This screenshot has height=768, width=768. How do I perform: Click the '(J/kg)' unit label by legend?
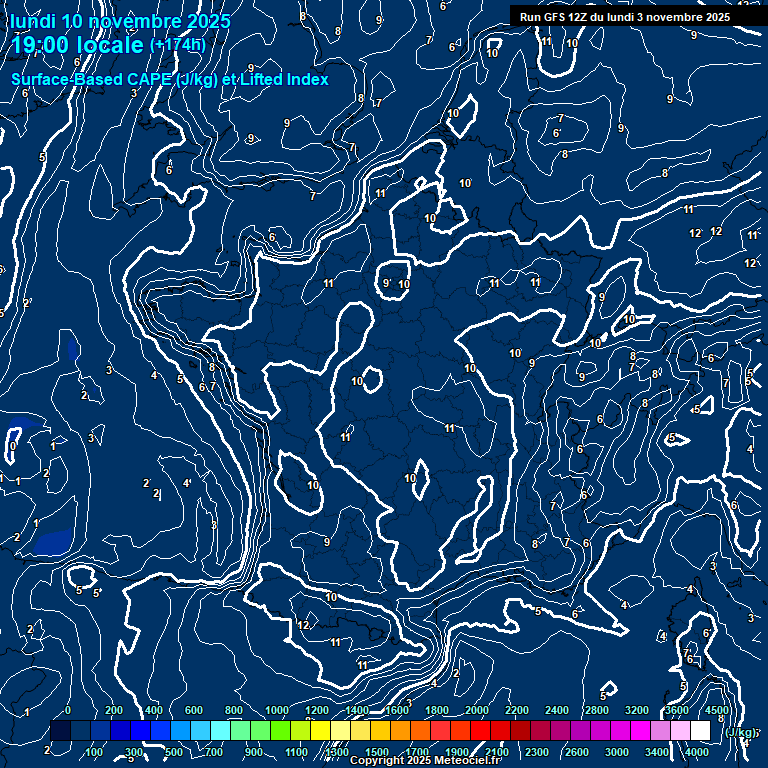[x=741, y=732]
